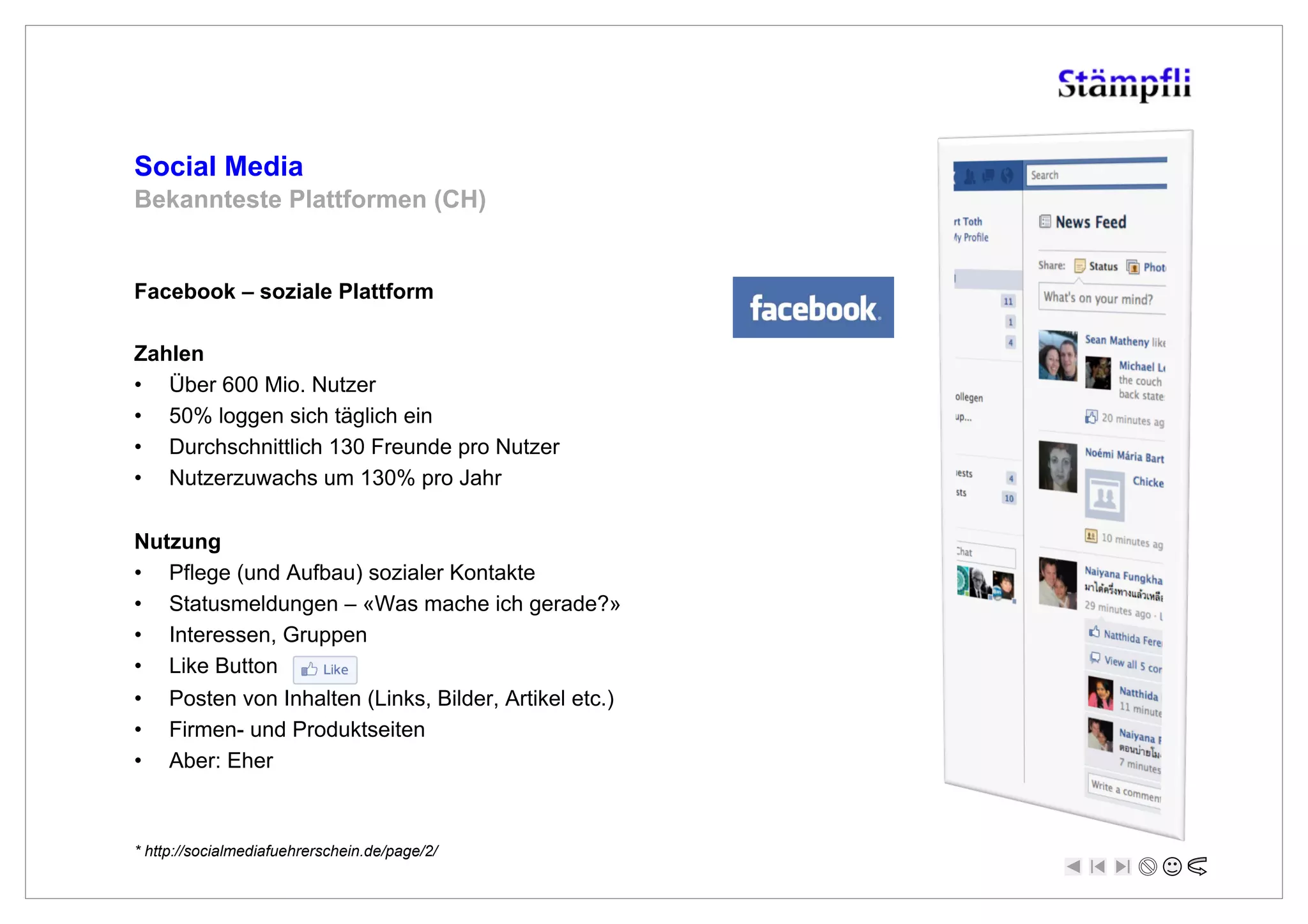
Task: Click the blue facebook logo
Action: (813, 307)
